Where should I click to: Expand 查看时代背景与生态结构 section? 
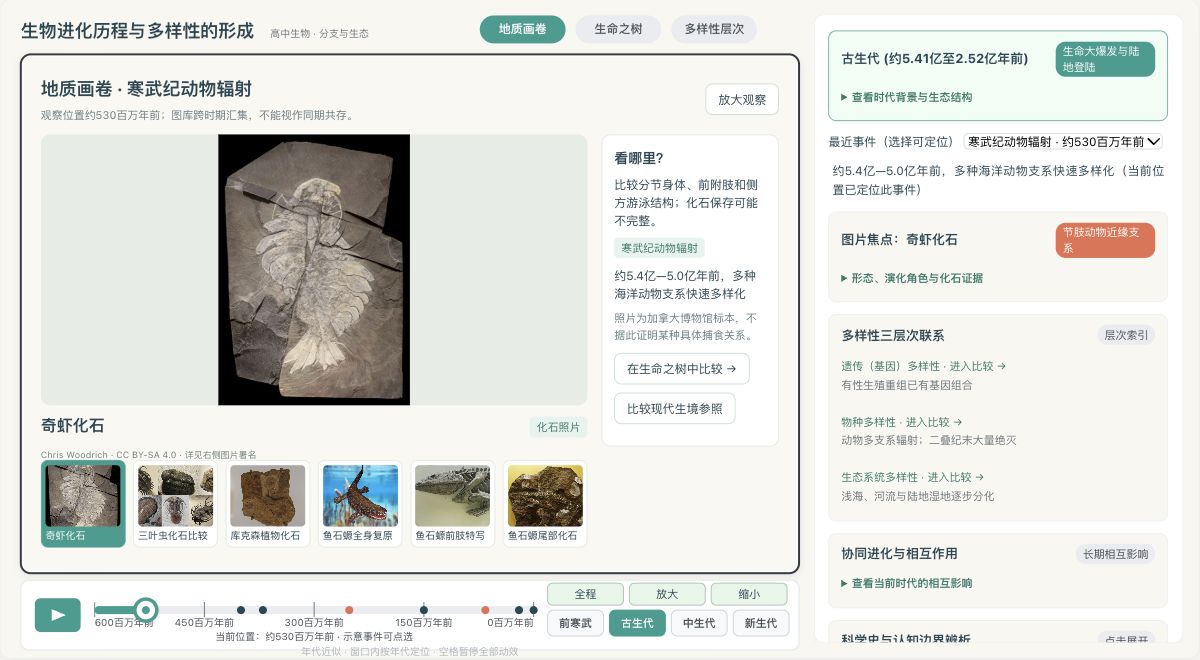907,97
